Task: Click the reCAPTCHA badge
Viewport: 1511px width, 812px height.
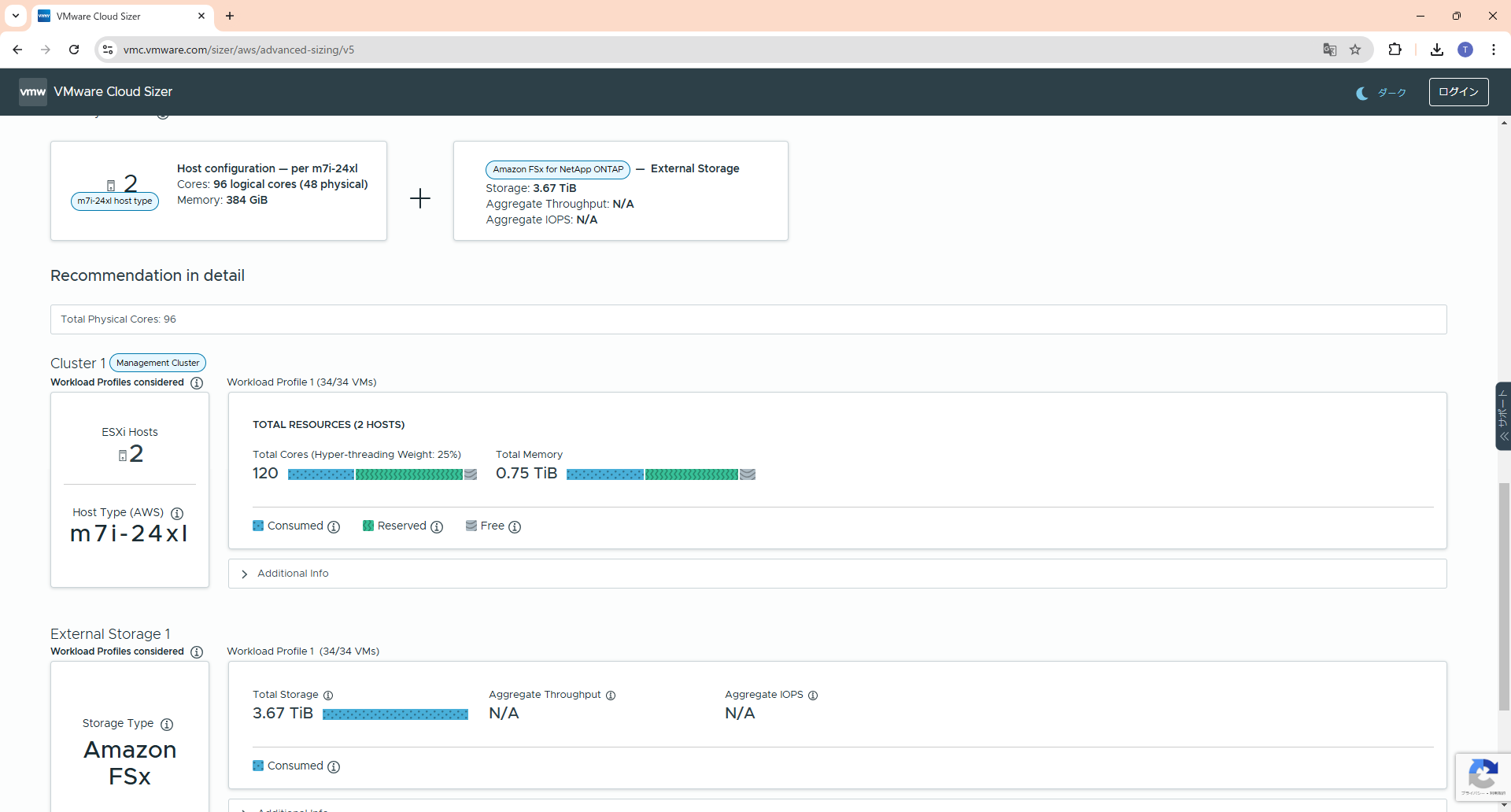Action: coord(1483,777)
